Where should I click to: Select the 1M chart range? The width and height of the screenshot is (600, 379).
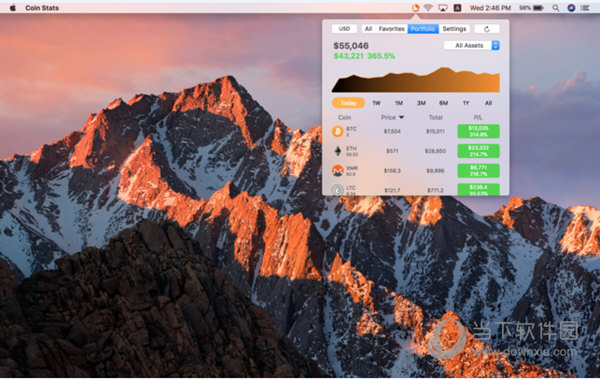coord(399,103)
